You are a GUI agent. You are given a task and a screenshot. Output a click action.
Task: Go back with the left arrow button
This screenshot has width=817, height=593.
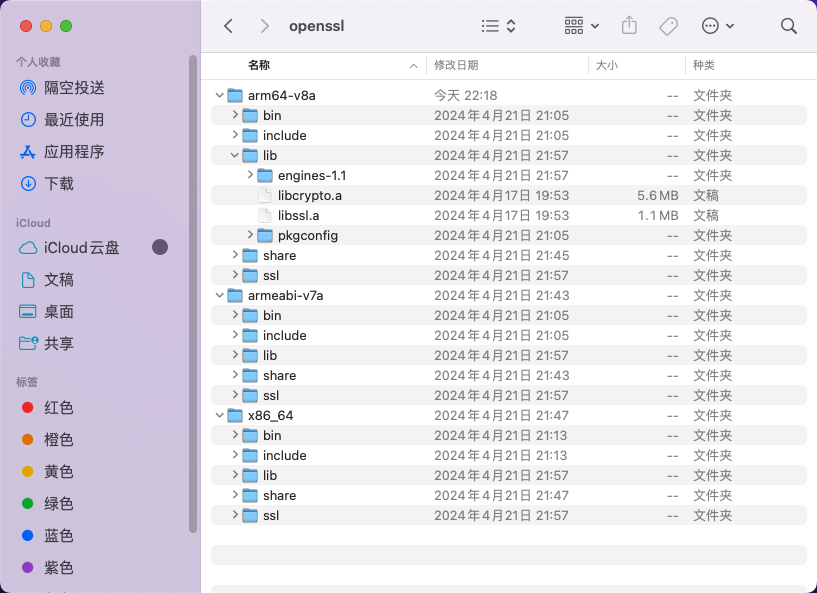228,26
